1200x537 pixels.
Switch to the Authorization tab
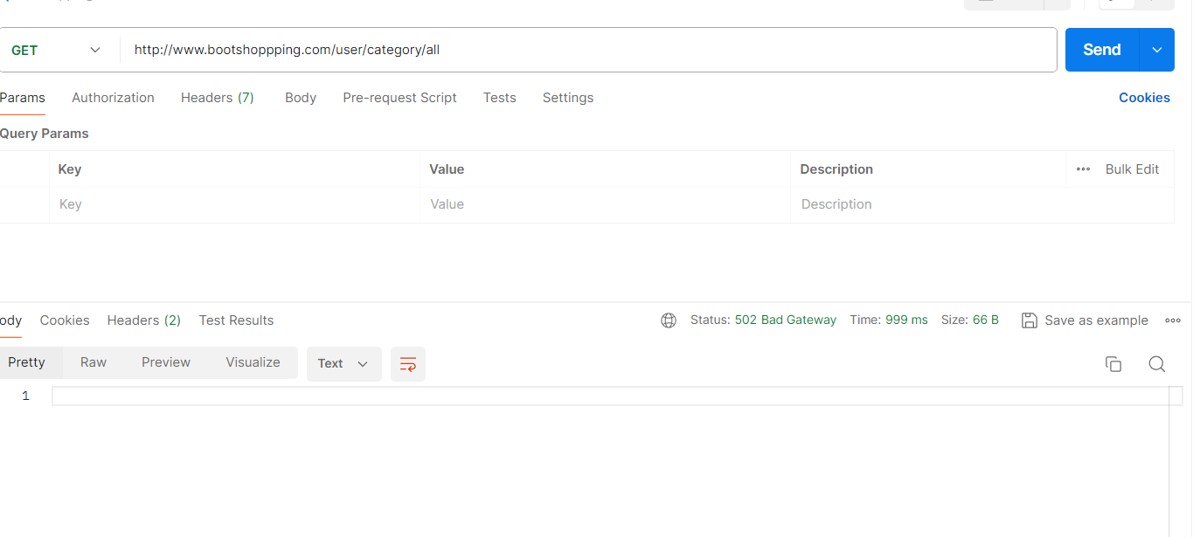[x=113, y=98]
